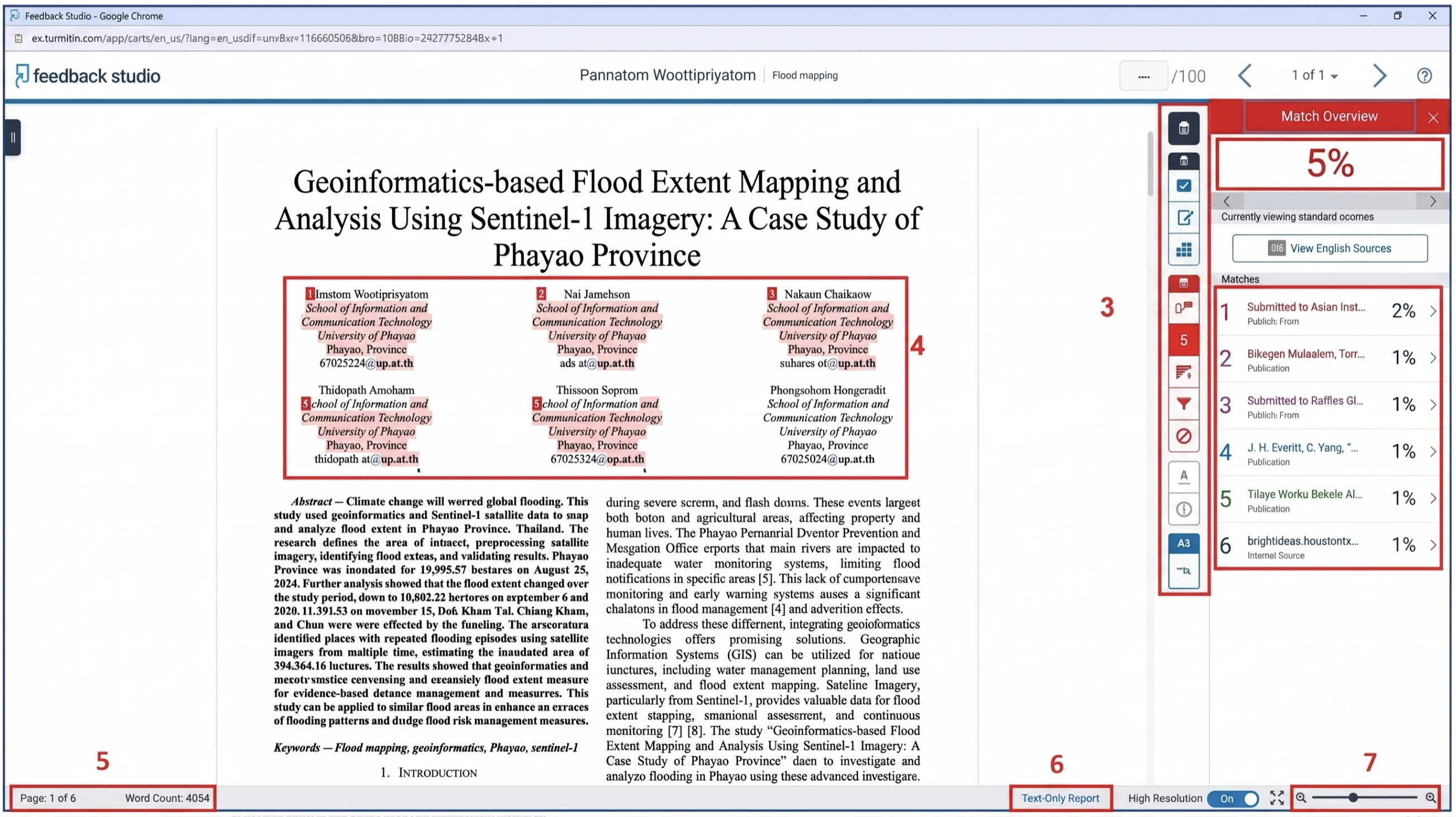Expand the J. H. Everitt match chevron
1456x817 pixels.
pyautogui.click(x=1433, y=452)
